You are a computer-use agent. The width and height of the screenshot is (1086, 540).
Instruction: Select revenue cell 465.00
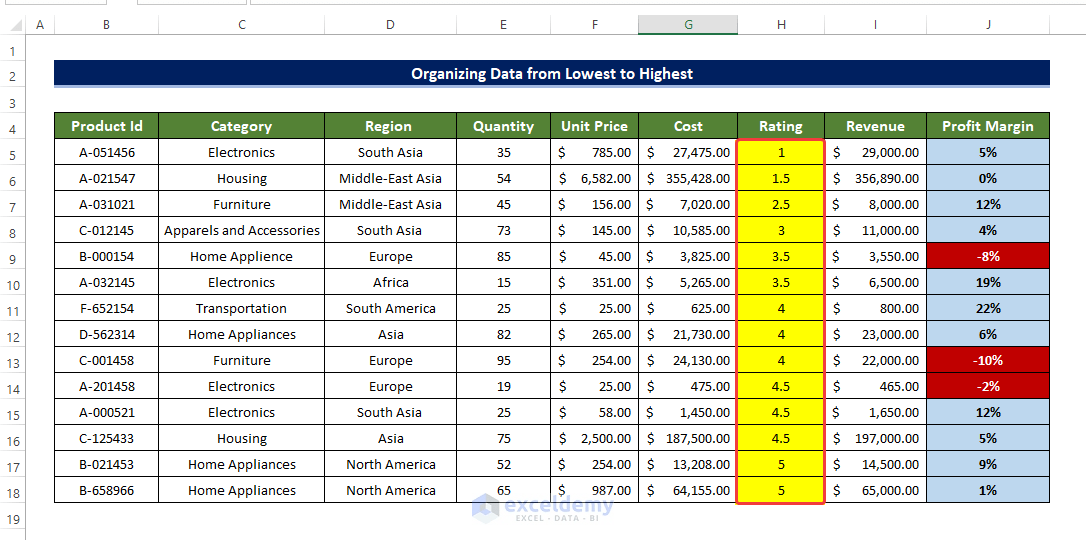[875, 386]
